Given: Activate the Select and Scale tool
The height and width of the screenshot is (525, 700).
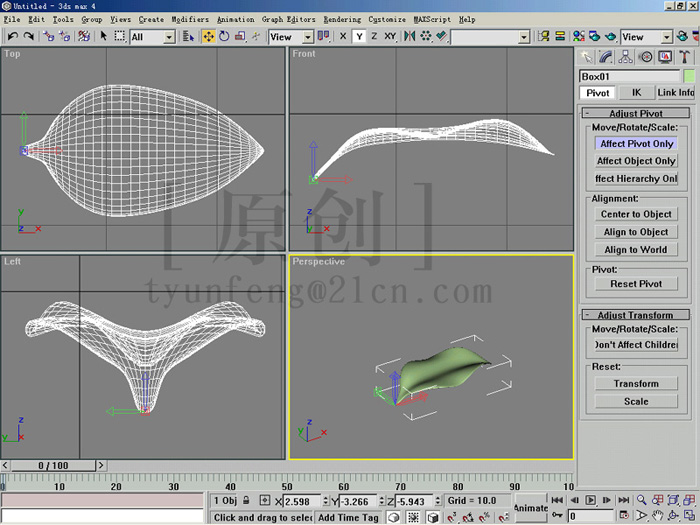Looking at the screenshot, I should click(x=240, y=37).
